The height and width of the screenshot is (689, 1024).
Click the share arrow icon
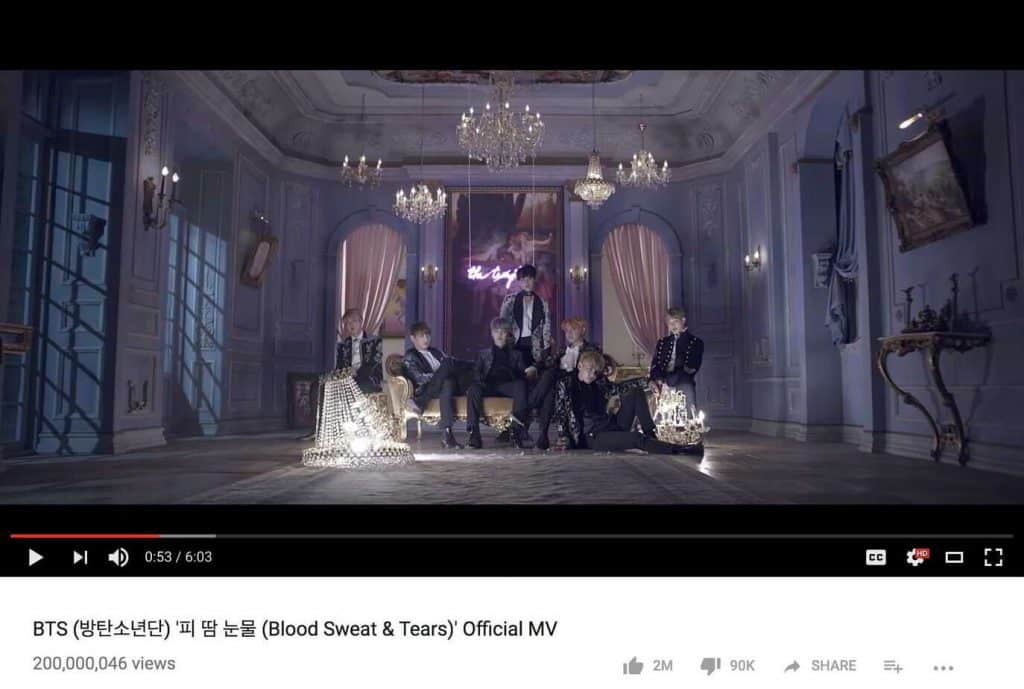[792, 665]
